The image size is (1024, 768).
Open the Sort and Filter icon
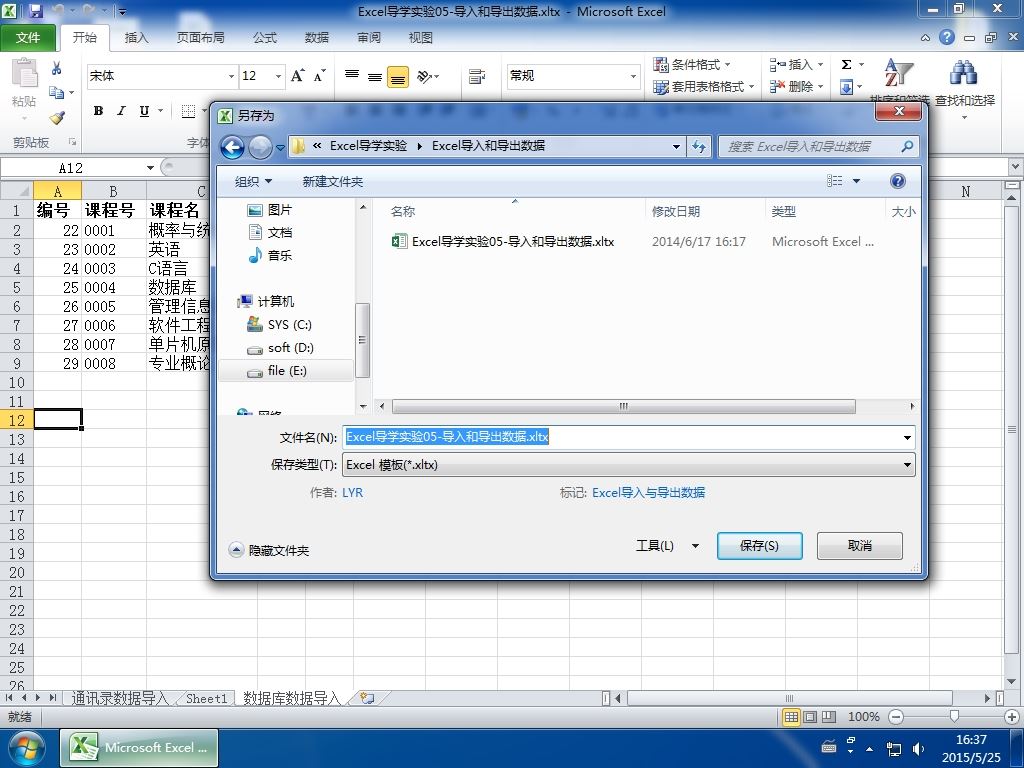click(x=898, y=73)
